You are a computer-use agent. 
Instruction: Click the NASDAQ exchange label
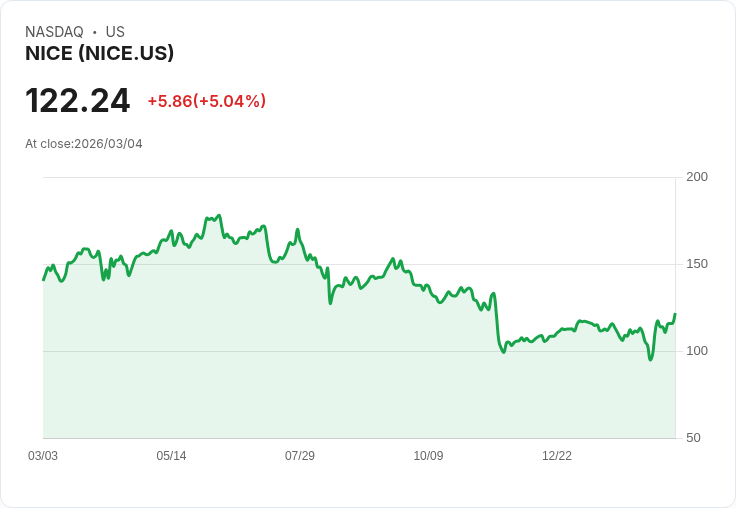tap(54, 32)
